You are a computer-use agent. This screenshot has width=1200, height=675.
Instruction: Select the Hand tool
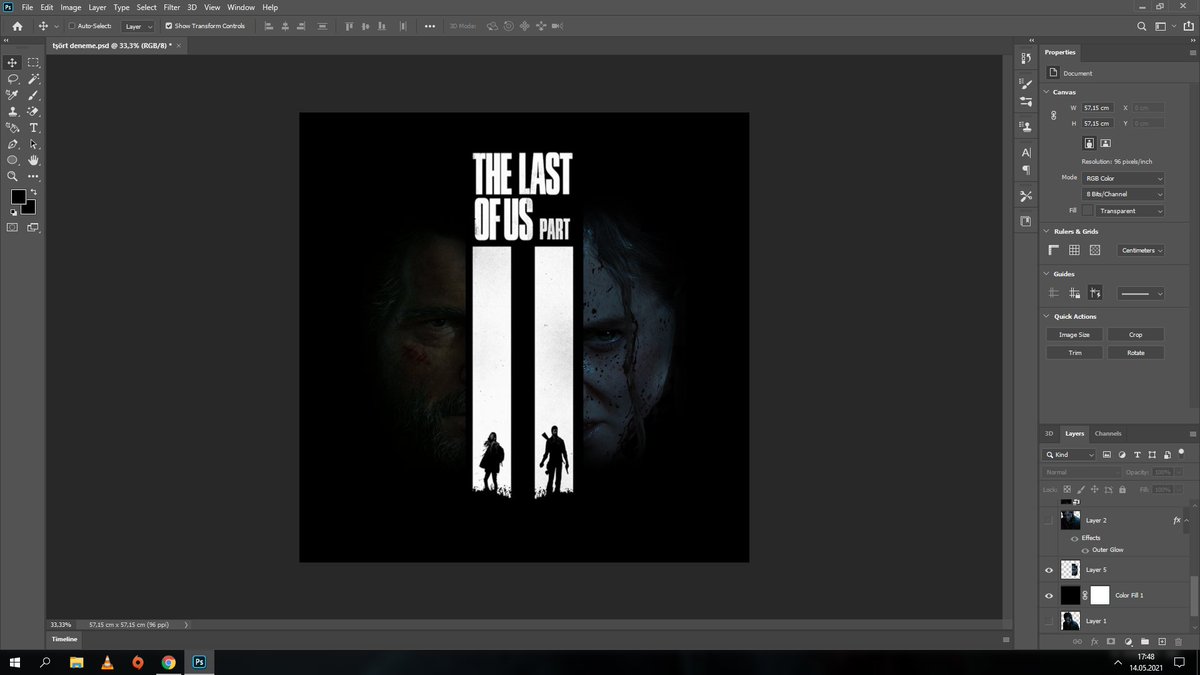point(33,160)
